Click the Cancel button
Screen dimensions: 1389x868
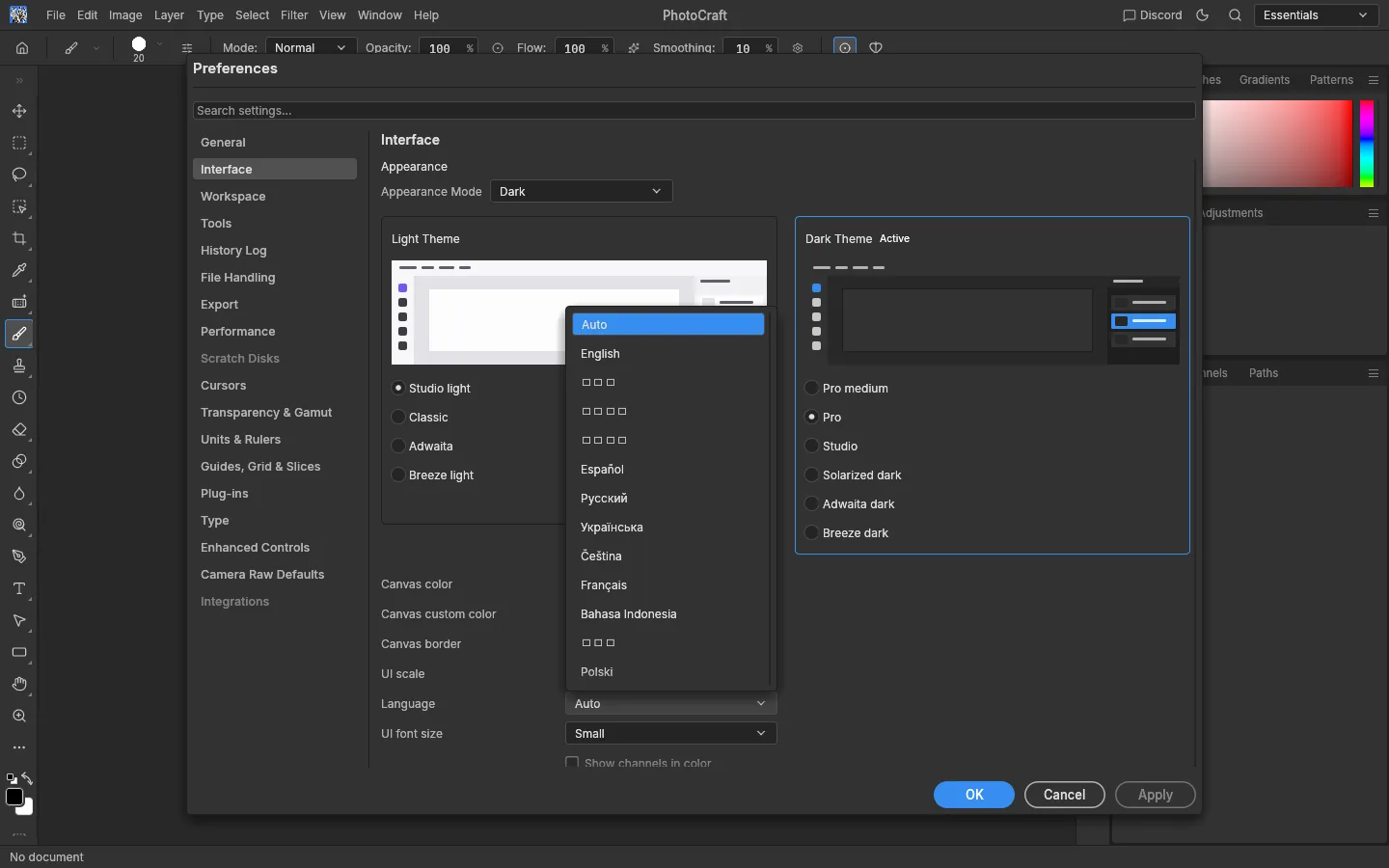pyautogui.click(x=1065, y=795)
